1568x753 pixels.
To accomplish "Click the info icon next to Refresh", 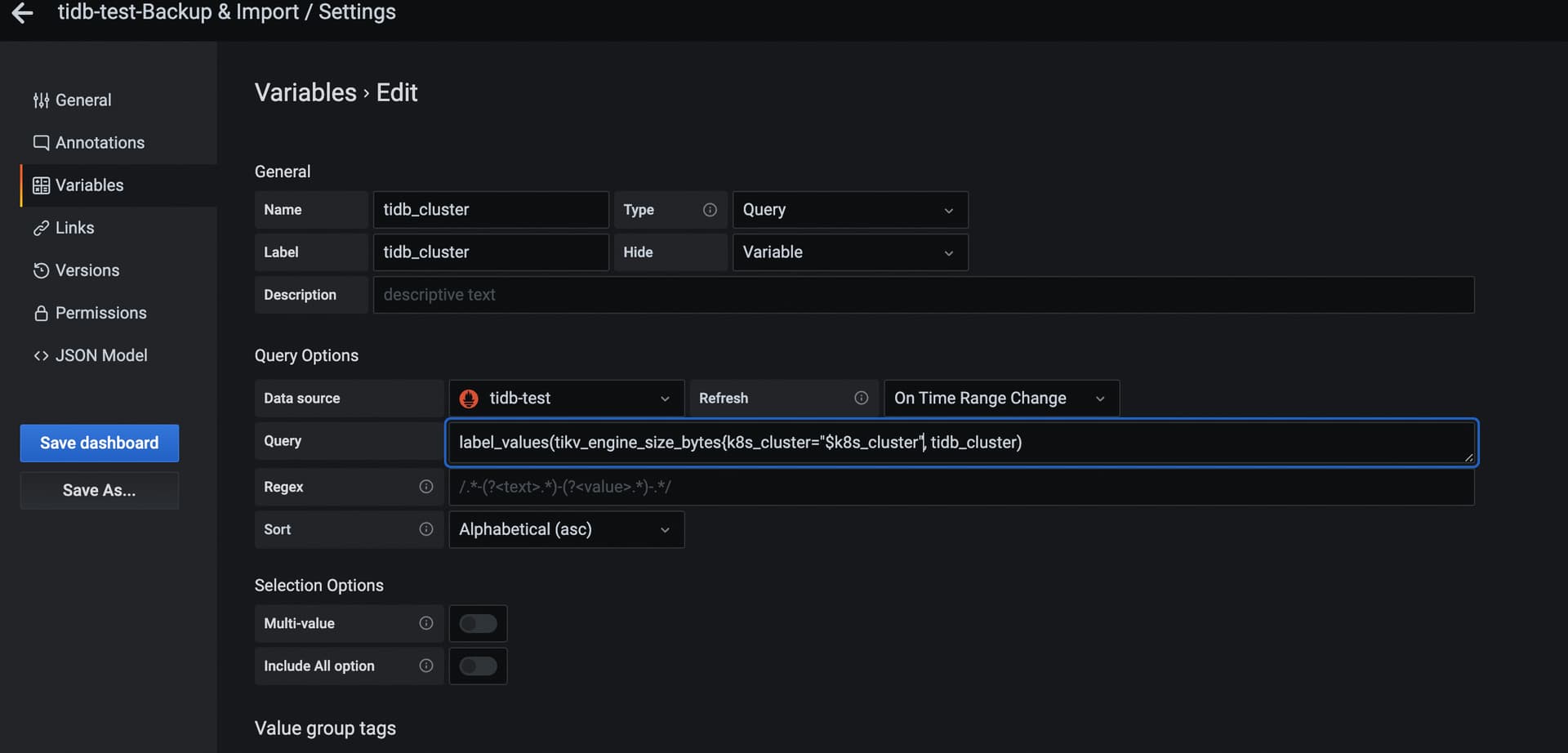I will (861, 398).
